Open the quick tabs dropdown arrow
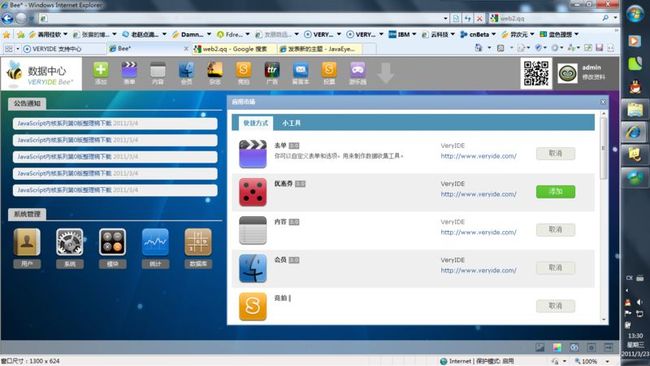Screen dimensions: 650x366 point(17,49)
